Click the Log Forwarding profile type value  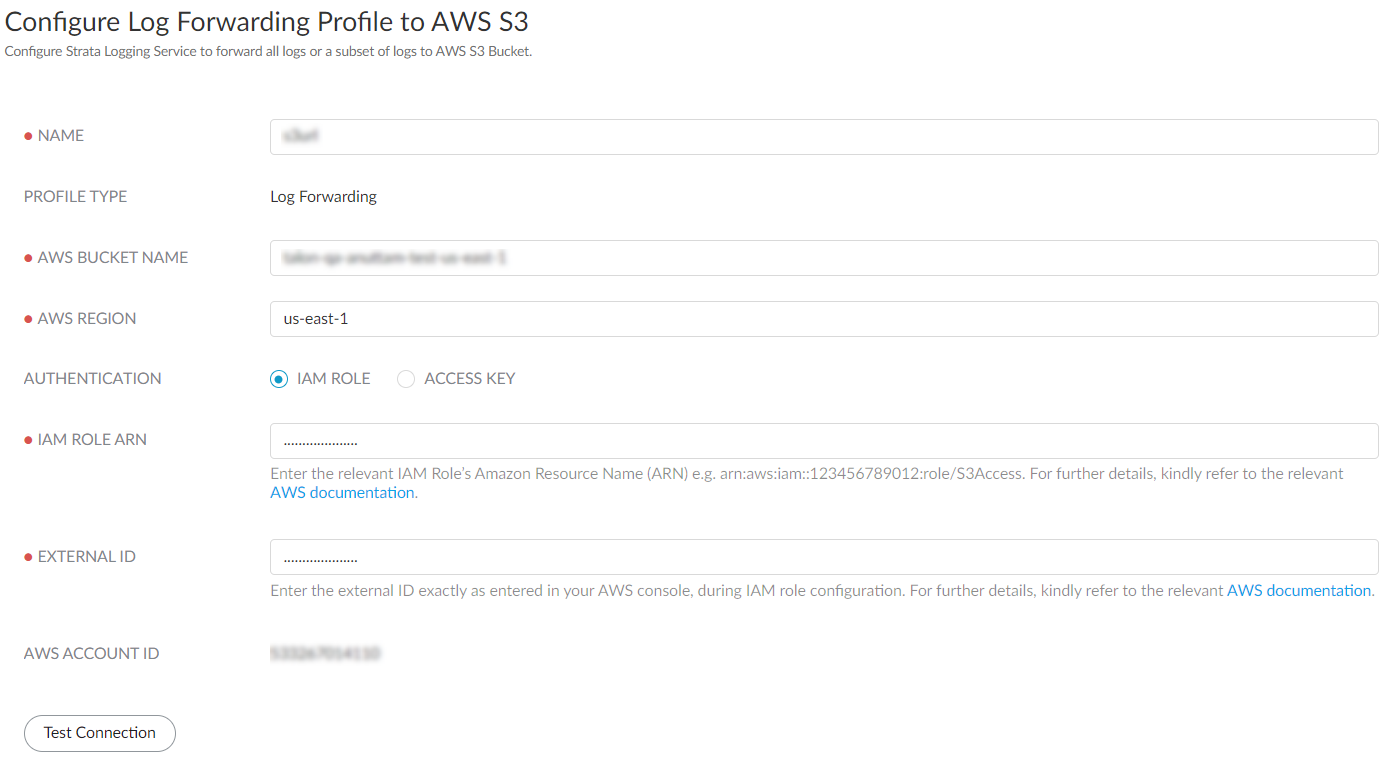[x=323, y=197]
